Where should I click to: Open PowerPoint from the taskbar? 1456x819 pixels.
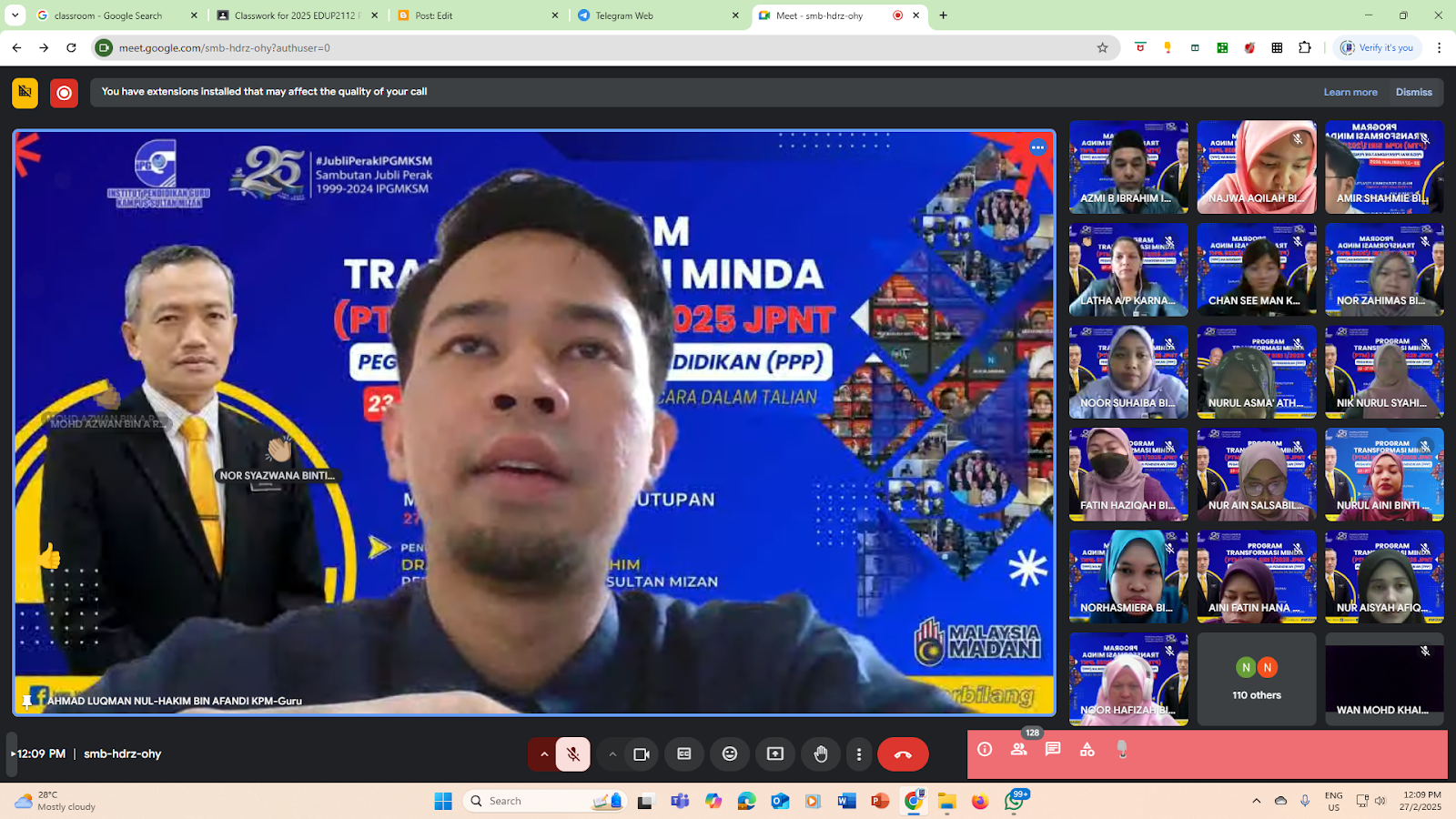point(880,801)
